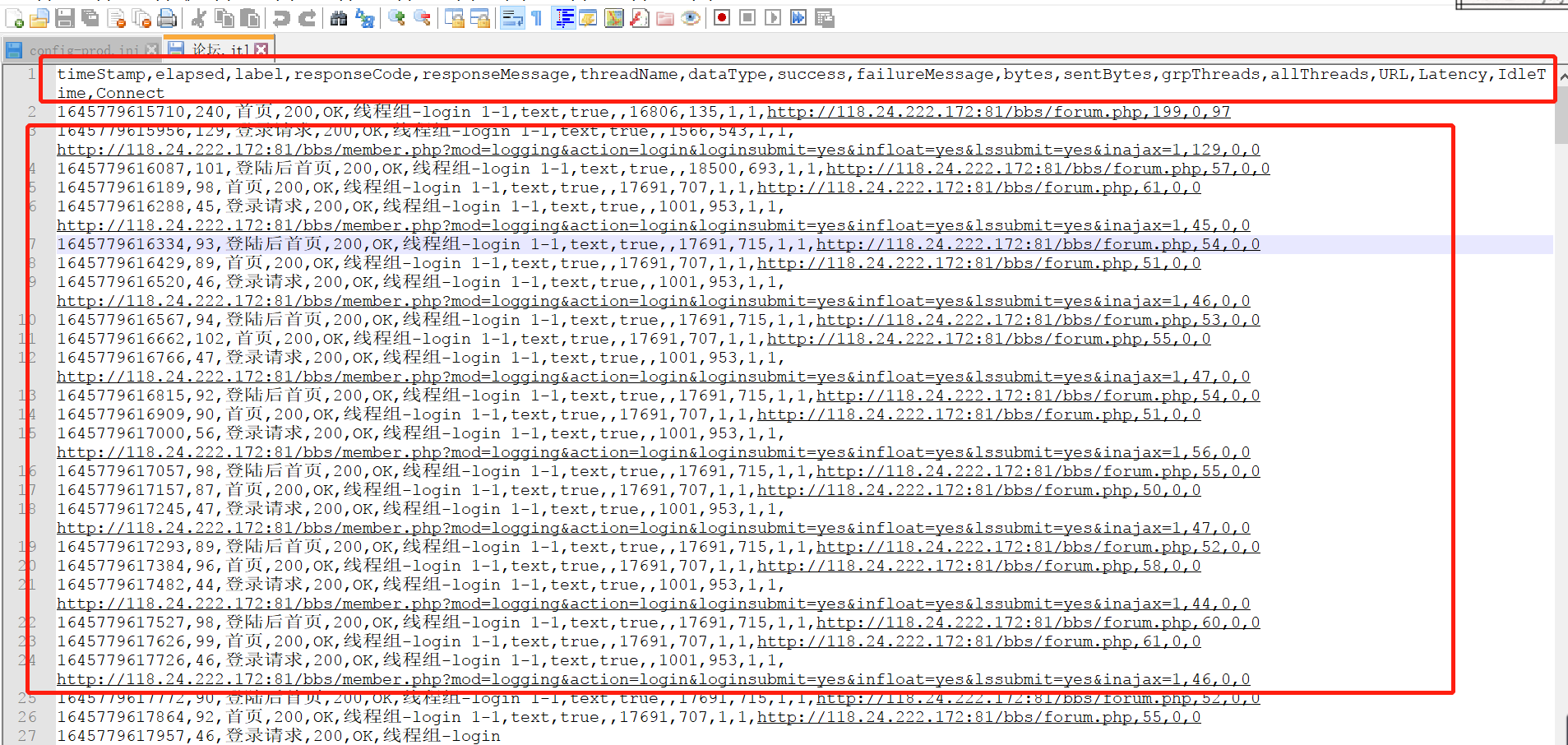Open Find dialog via binoculars icon
This screenshot has height=745, width=1568.
click(x=339, y=18)
